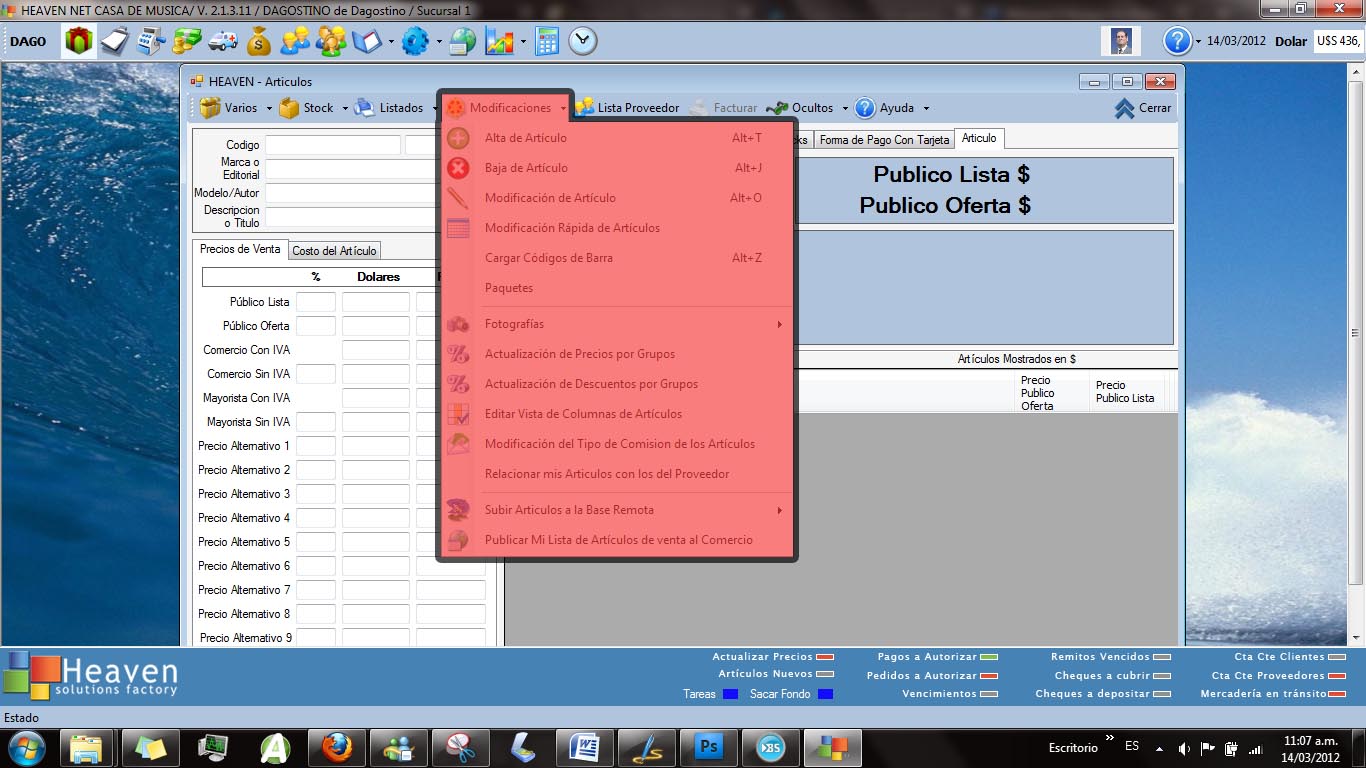Viewport: 1366px width, 768px height.
Task: Switch to Precios de Venta tab
Action: [x=240, y=249]
